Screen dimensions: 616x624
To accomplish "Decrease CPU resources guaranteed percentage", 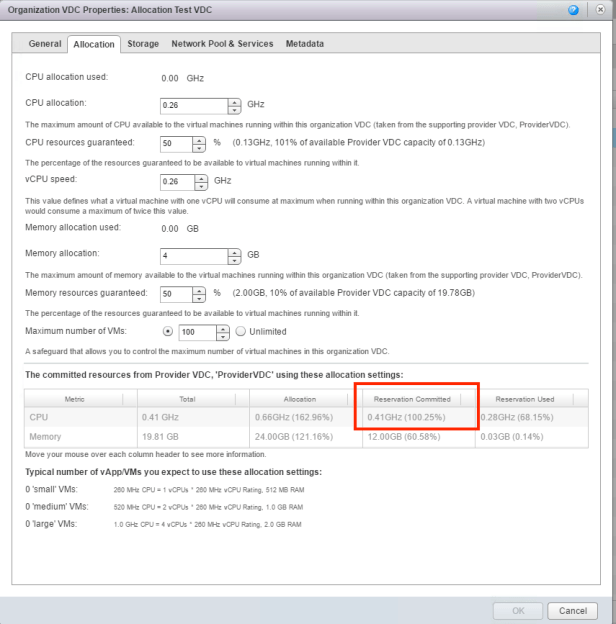I will tap(198, 147).
